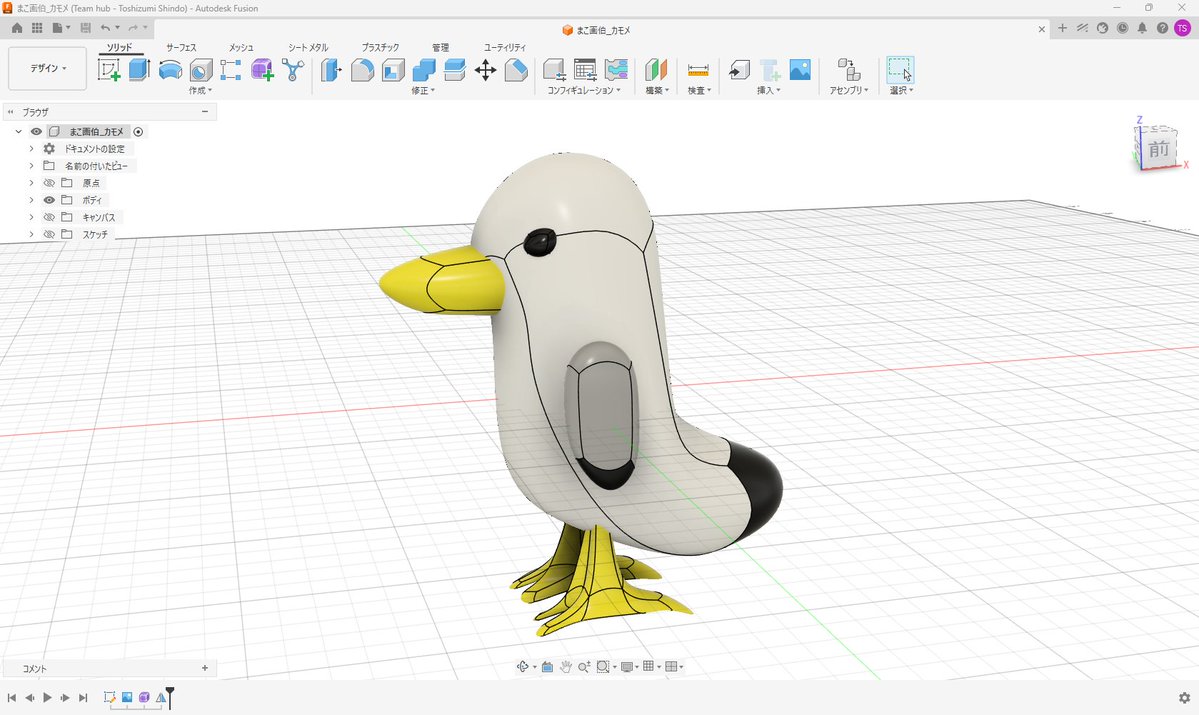This screenshot has height=715, width=1199.
Task: Select the Revolve tool
Action: click(170, 70)
